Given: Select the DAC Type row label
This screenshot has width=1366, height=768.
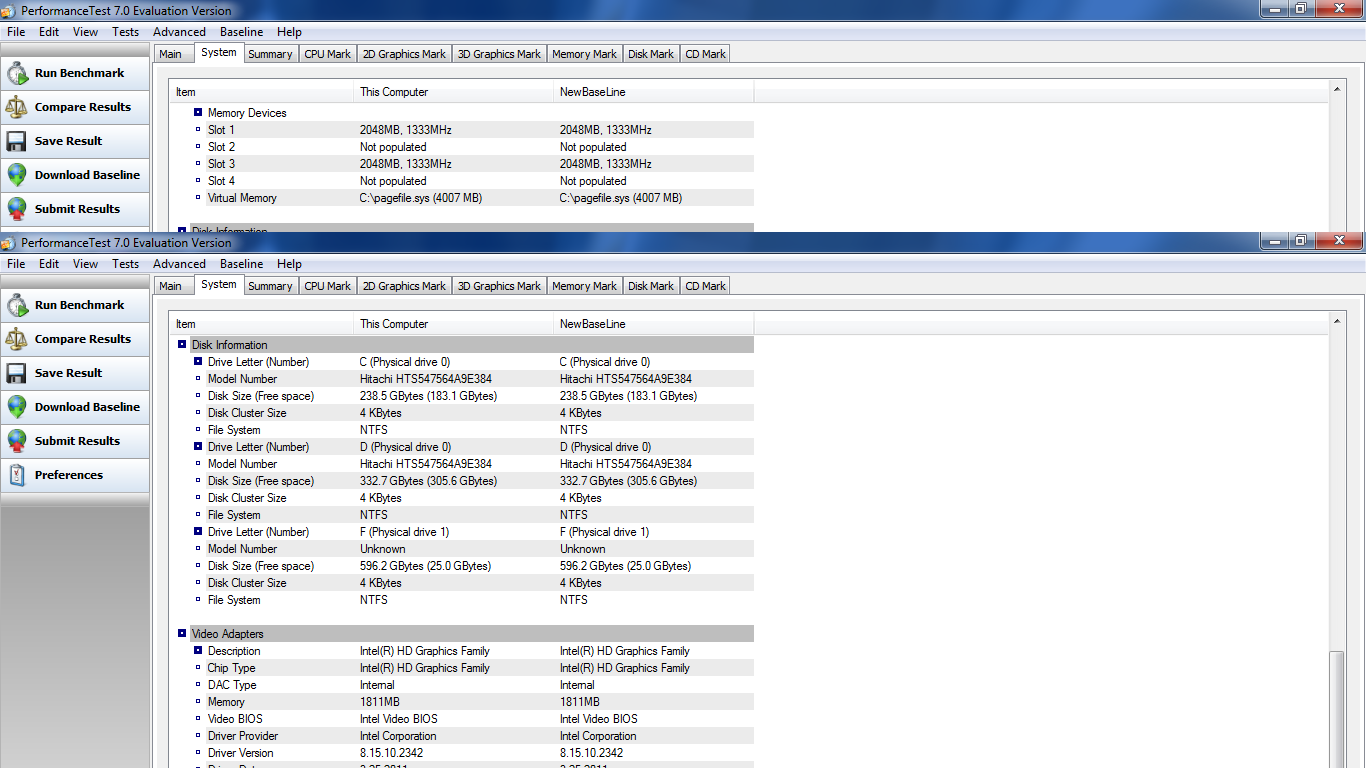Looking at the screenshot, I should (x=232, y=685).
